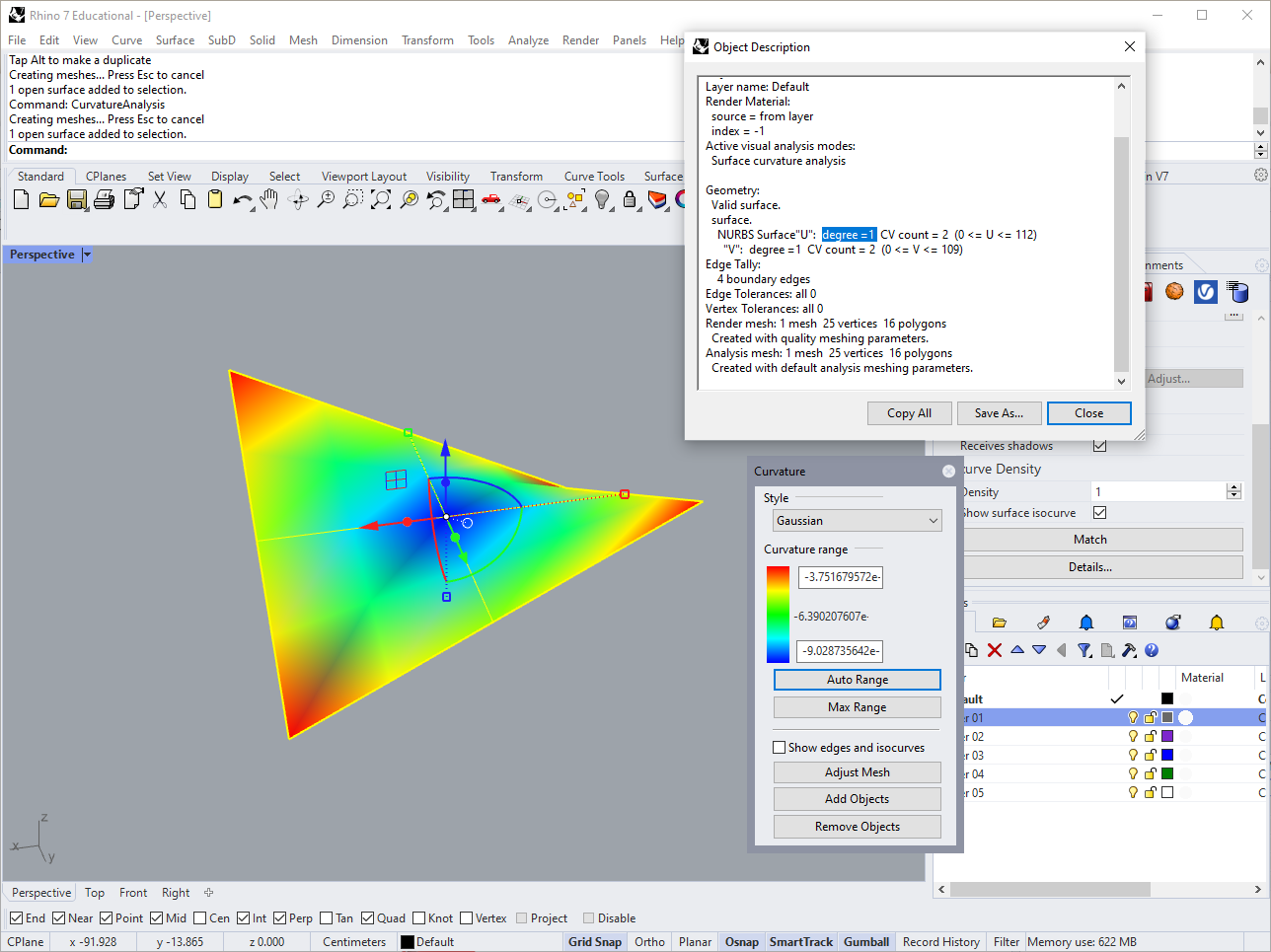Click the Print icon
1271x952 pixels.
coord(105,200)
